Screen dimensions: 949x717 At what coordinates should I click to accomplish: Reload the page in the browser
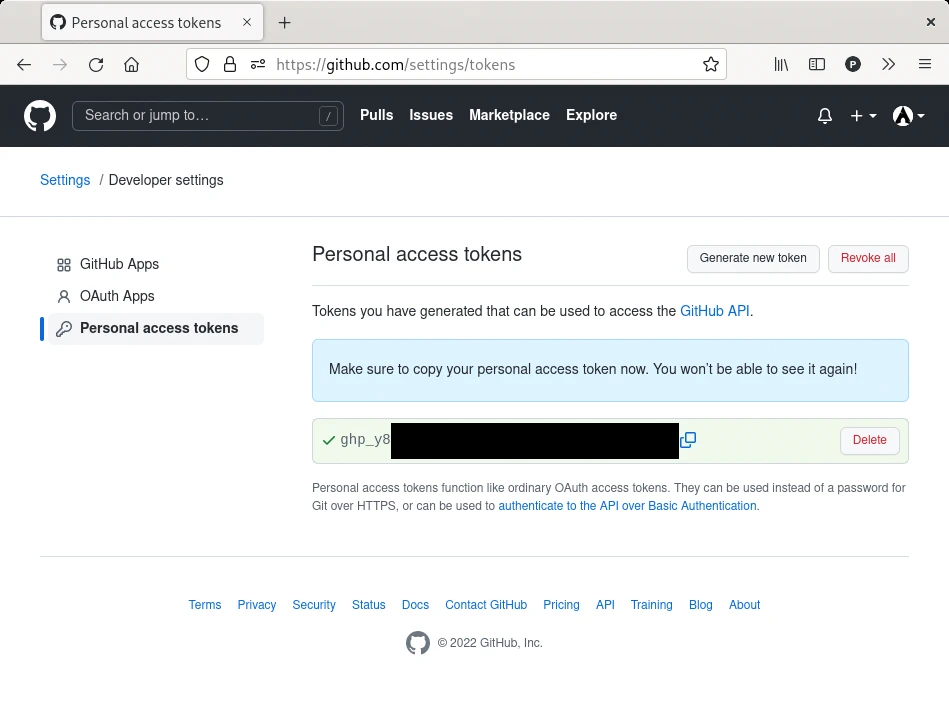pos(96,65)
